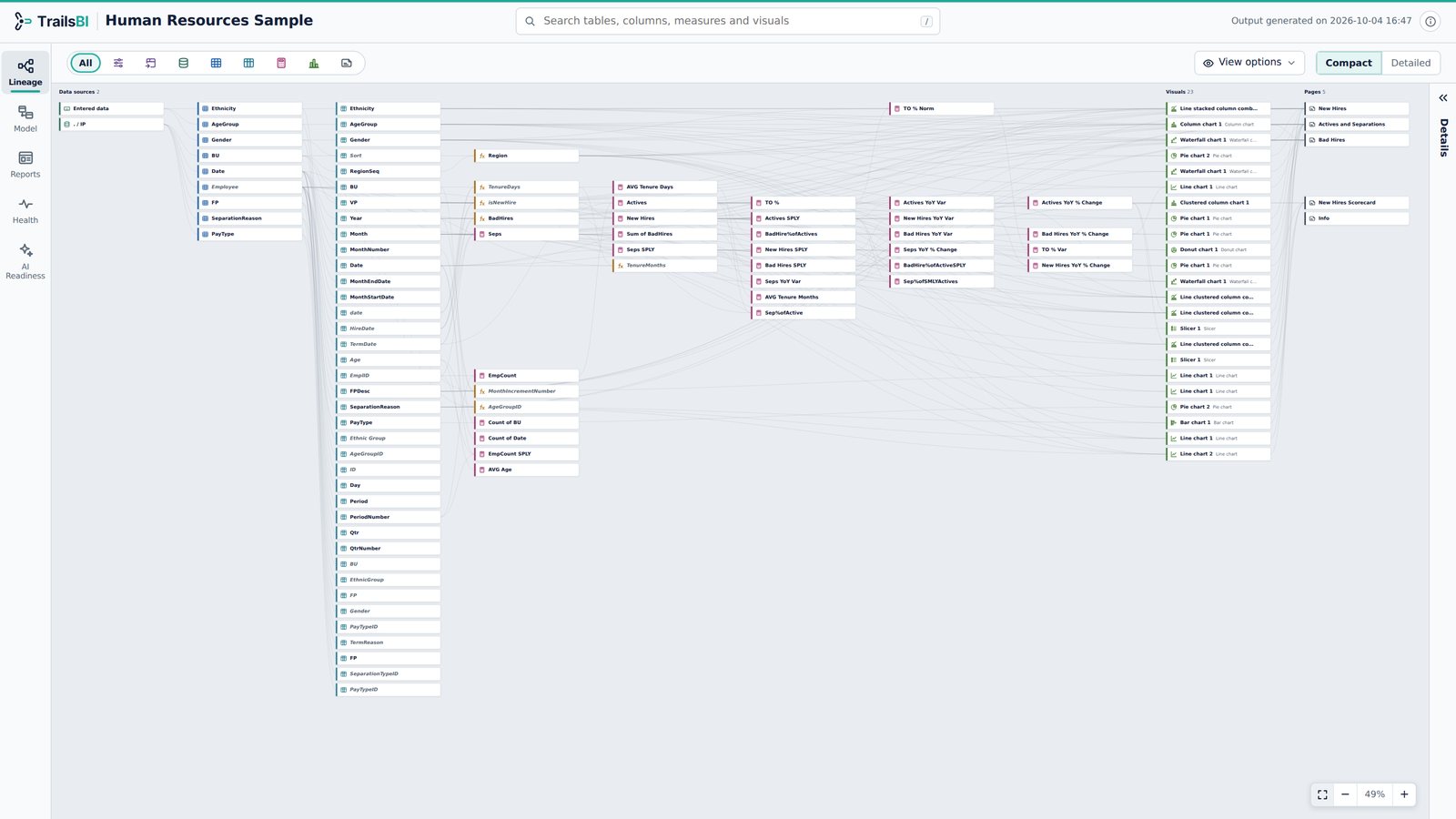Select the isNewHire calculated column node
Screen dimensions: 1456x819
click(527, 203)
